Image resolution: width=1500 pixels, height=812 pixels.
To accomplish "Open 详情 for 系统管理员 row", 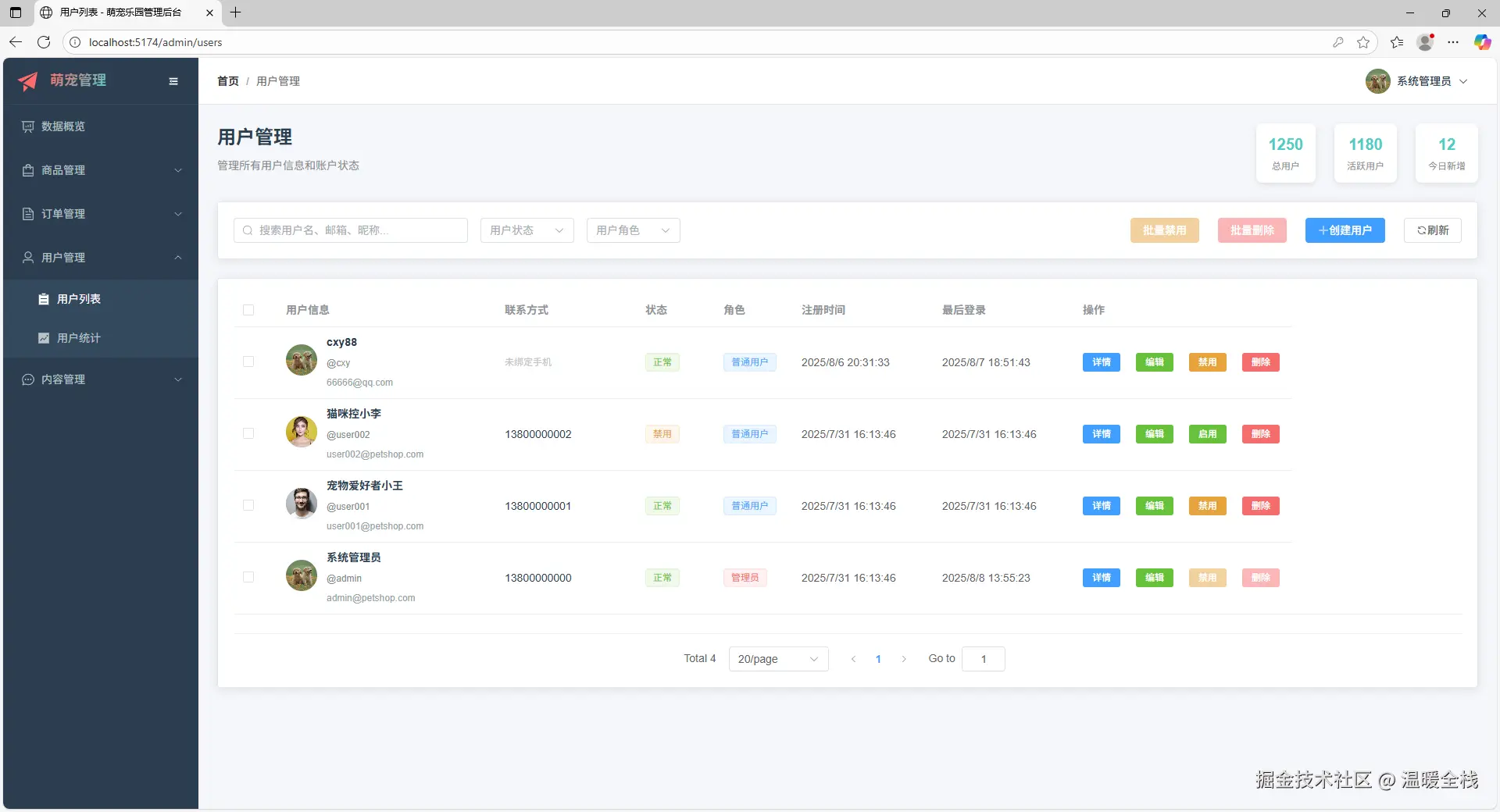I will click(x=1102, y=578).
